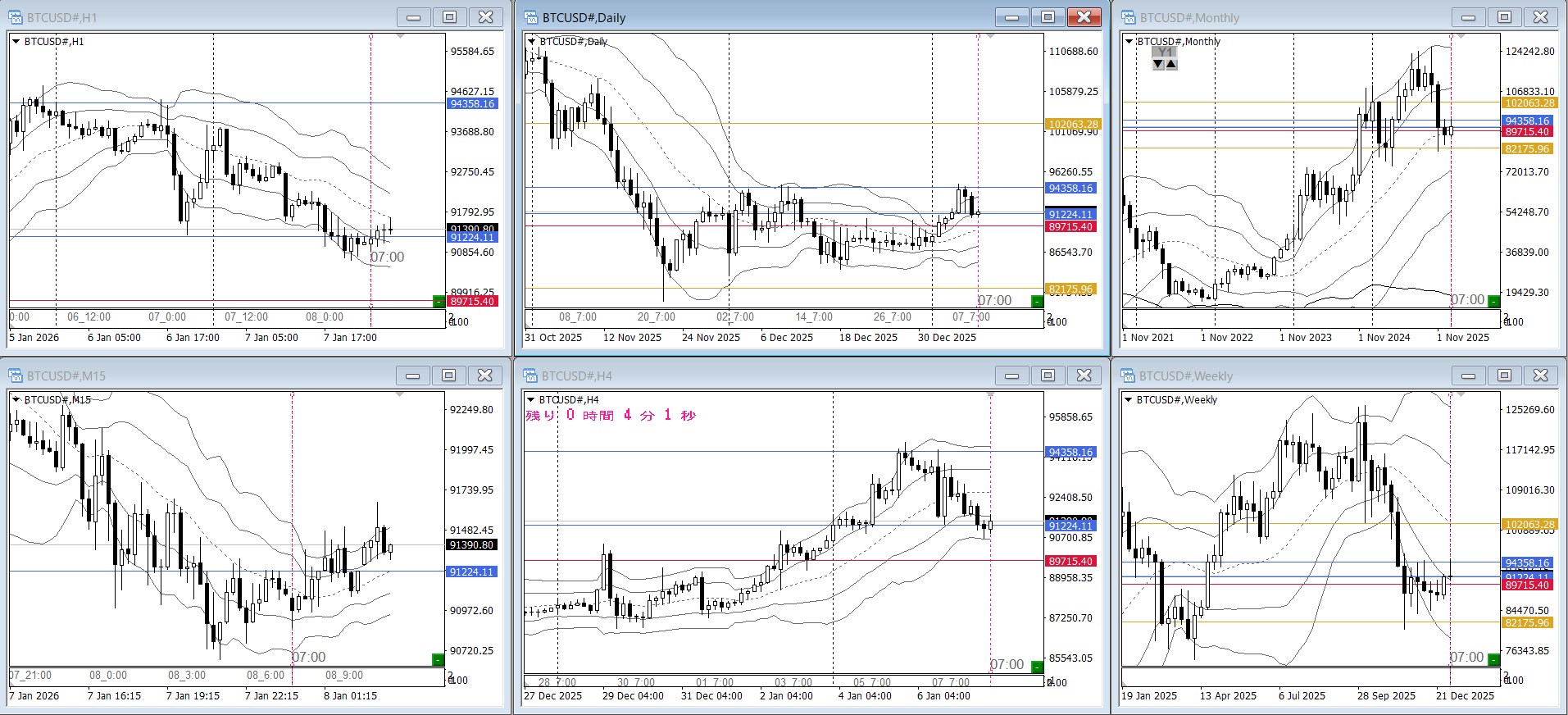The image size is (1568, 715).
Task: Maximize the BTCUSD#,H4 chart window
Action: point(1048,376)
